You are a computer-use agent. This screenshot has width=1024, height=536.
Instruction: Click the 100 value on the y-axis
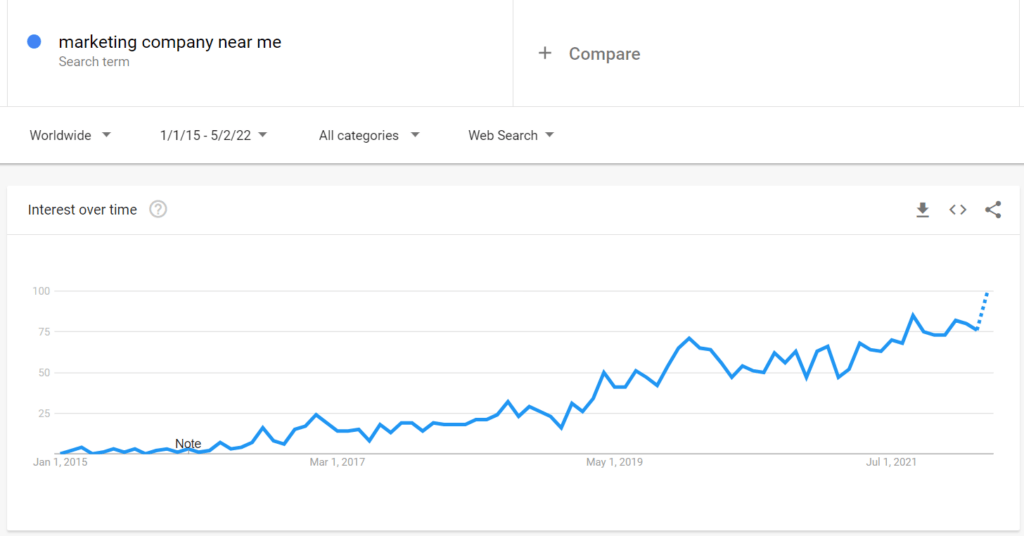[41, 291]
